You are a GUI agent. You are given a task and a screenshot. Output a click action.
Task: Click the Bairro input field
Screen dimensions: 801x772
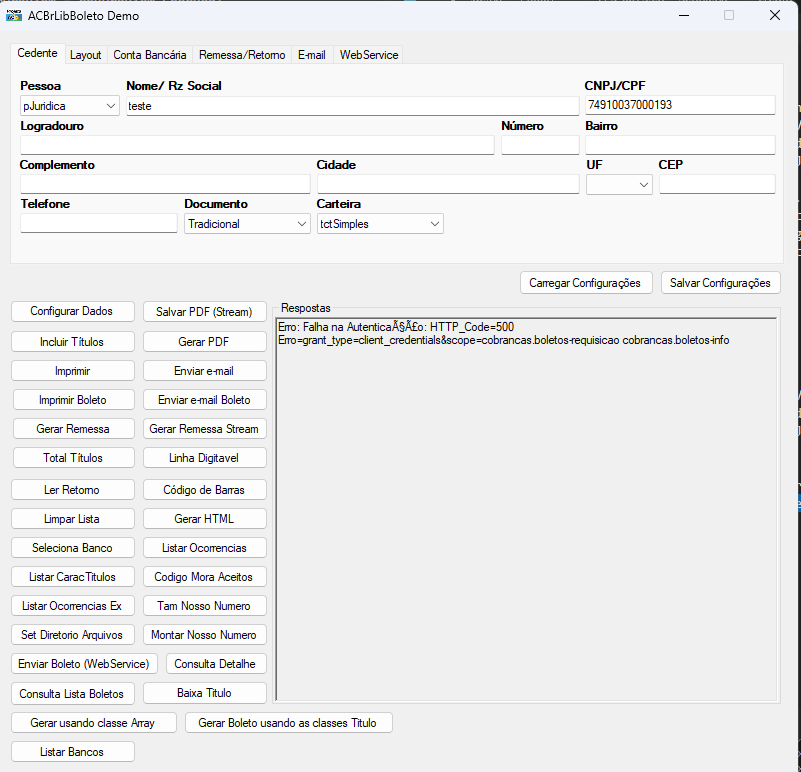tap(680, 145)
